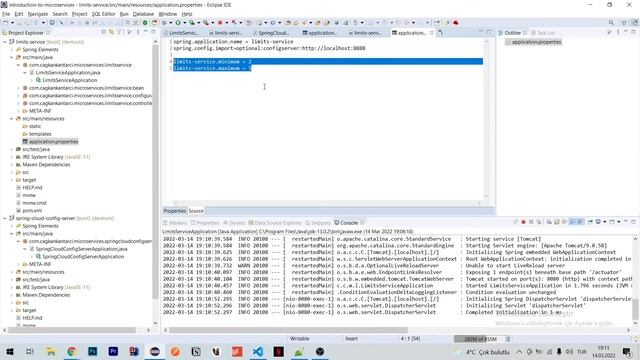Collapse spring-cloud-config-server project
The width and height of the screenshot is (640, 360).
pyautogui.click(x=5, y=218)
